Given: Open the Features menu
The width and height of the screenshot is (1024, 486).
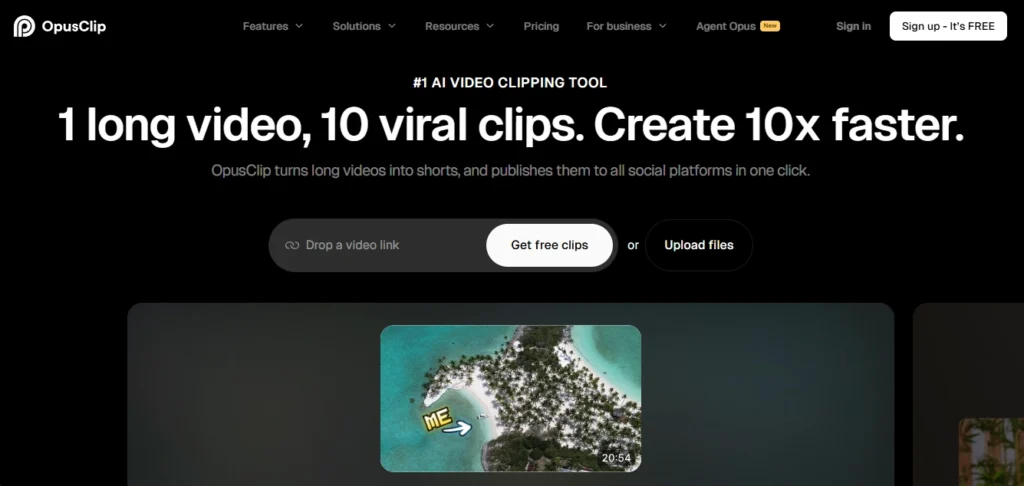Looking at the screenshot, I should pyautogui.click(x=265, y=26).
